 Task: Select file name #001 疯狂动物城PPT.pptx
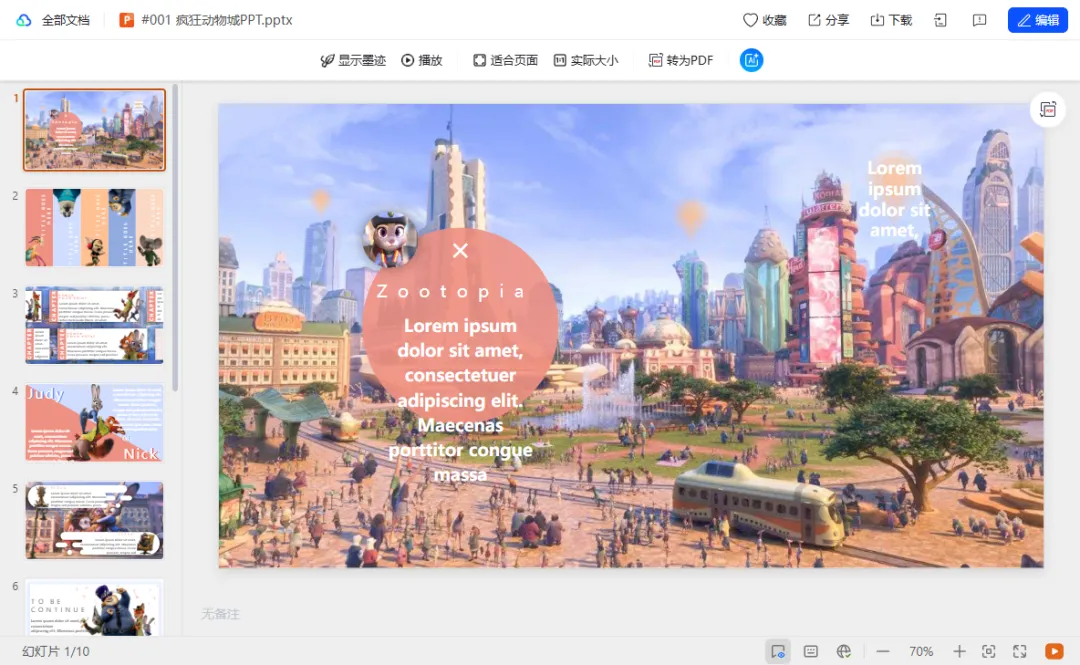(217, 20)
